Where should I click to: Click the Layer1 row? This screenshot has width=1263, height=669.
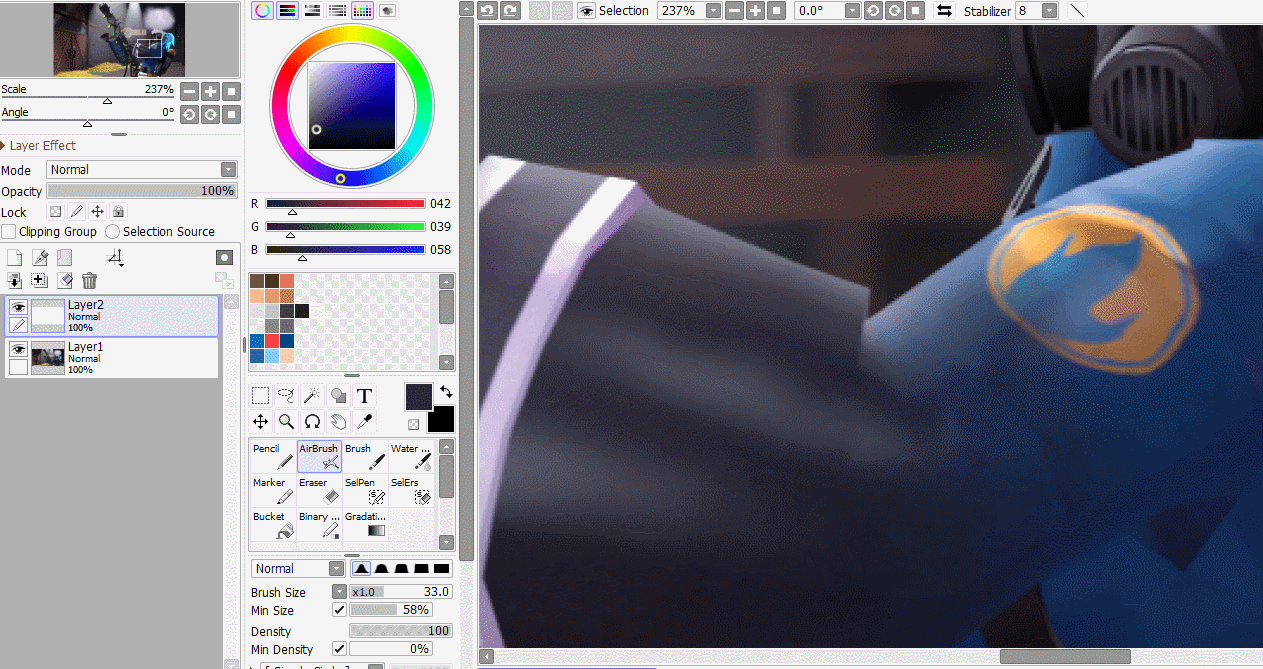(x=112, y=358)
